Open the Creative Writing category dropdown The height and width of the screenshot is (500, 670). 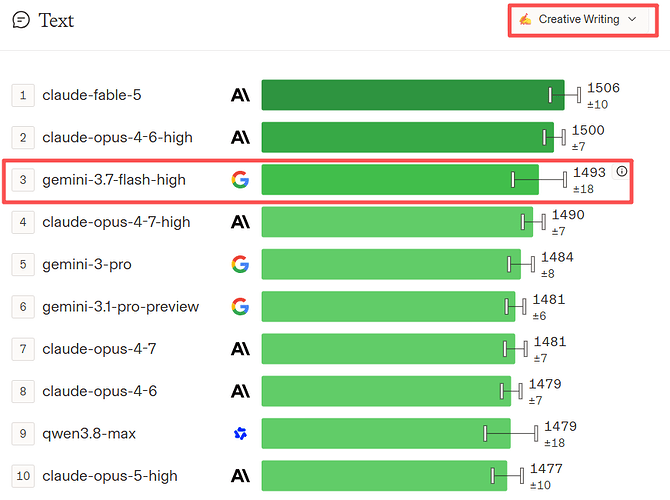point(579,20)
